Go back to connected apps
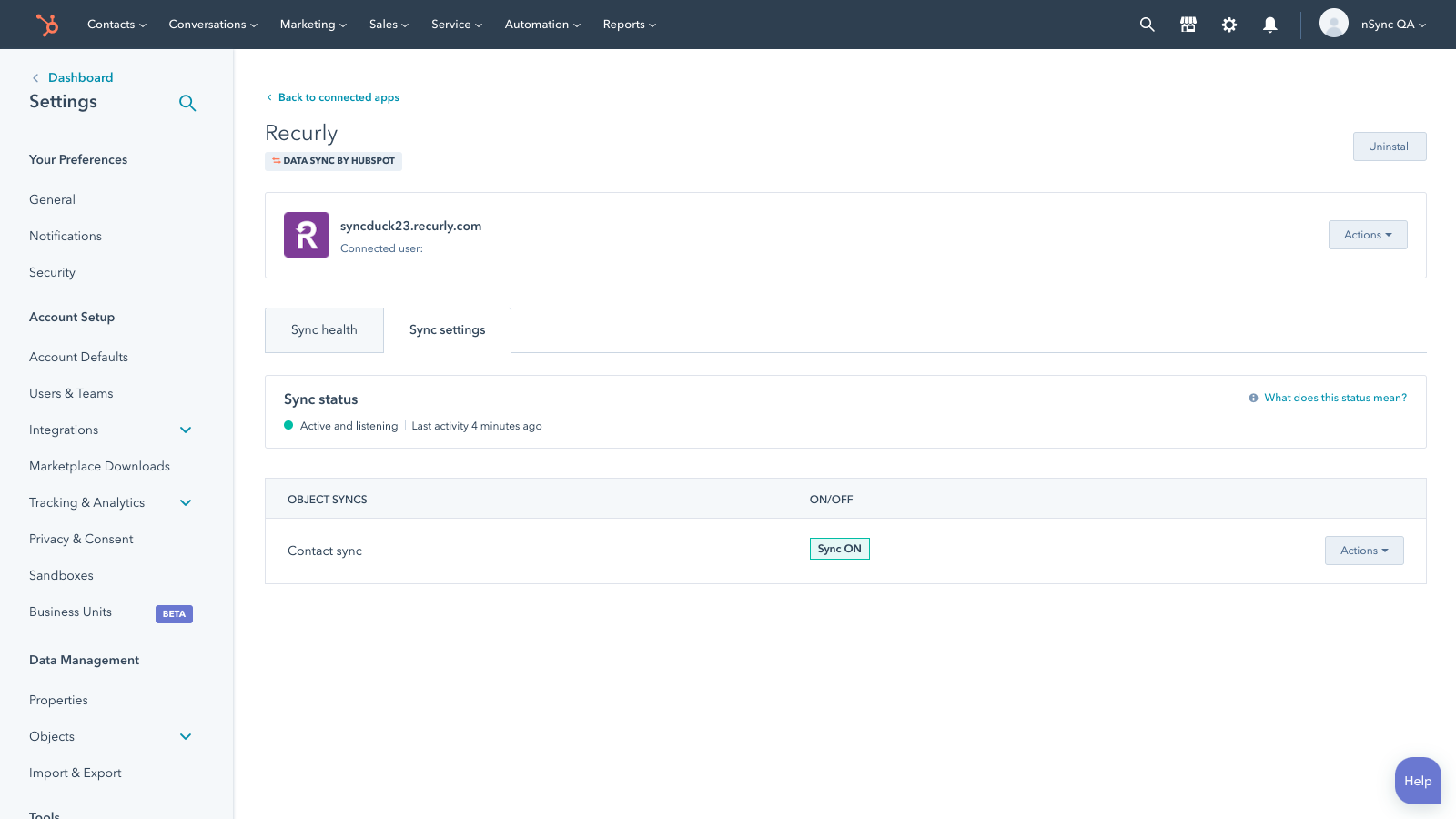Viewport: 1456px width, 819px height. (338, 97)
